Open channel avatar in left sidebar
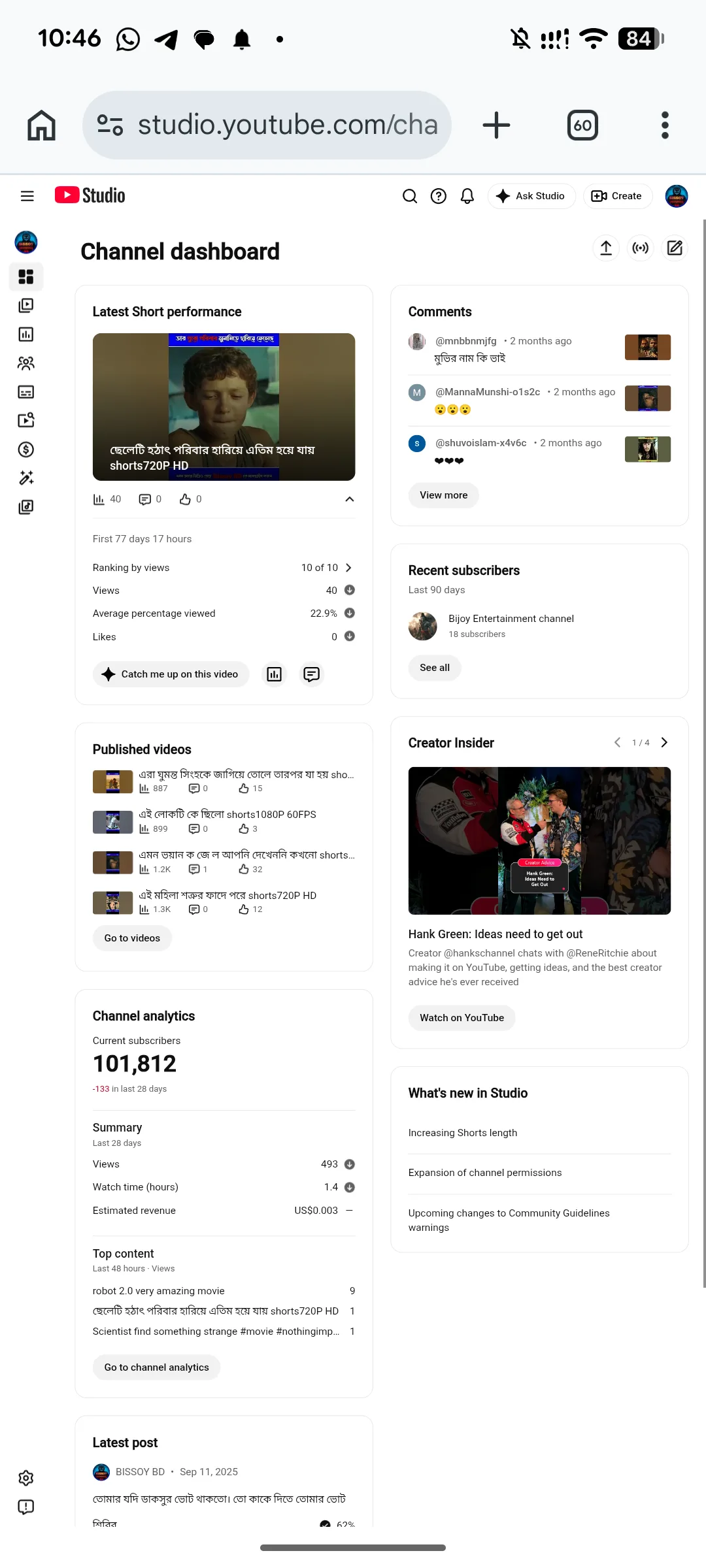This screenshot has height=1568, width=706. click(26, 242)
